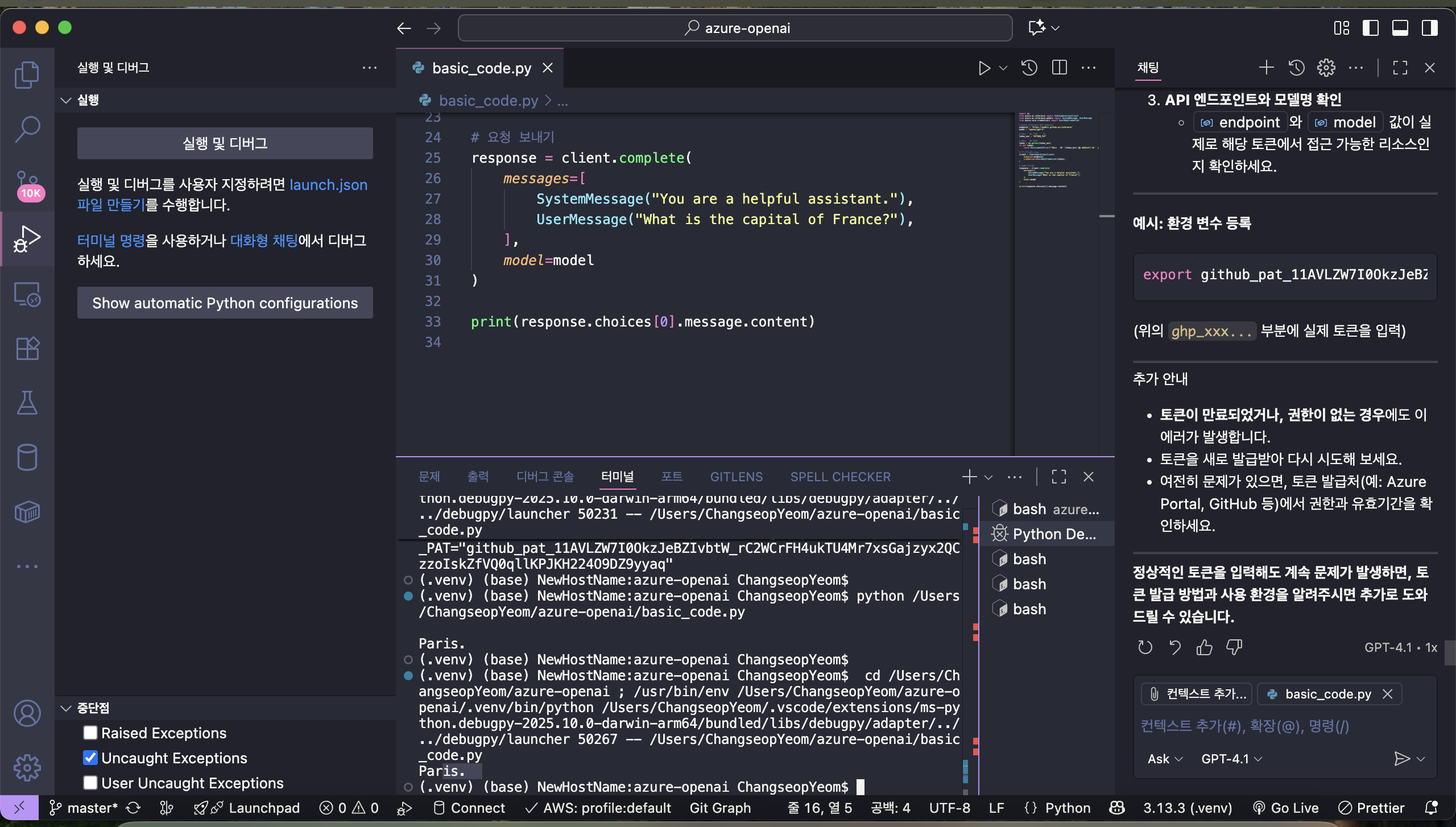Screen dimensions: 1456x827
Task: Click thumbs up on the chat response
Action: (x=1205, y=647)
